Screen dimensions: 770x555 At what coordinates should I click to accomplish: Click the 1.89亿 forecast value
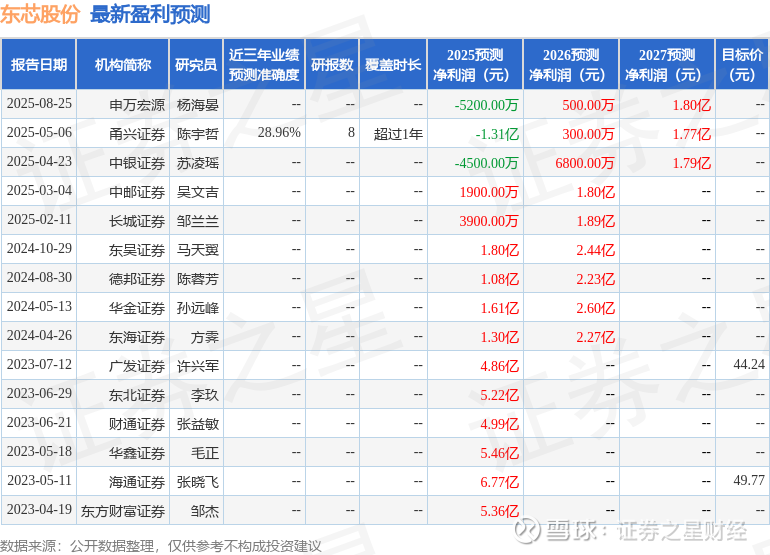(595, 221)
